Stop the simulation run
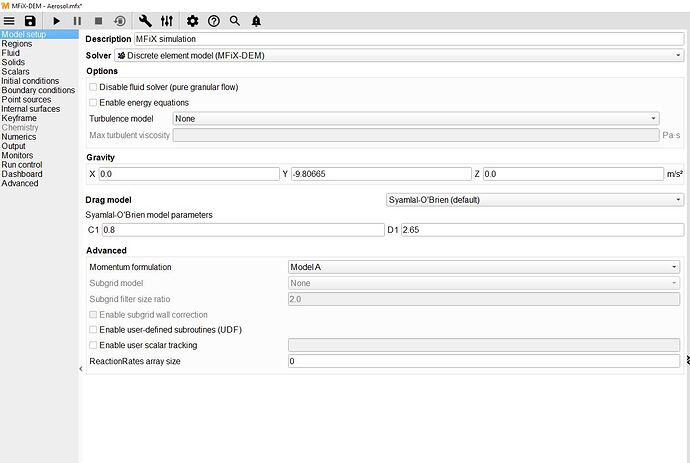 99,21
